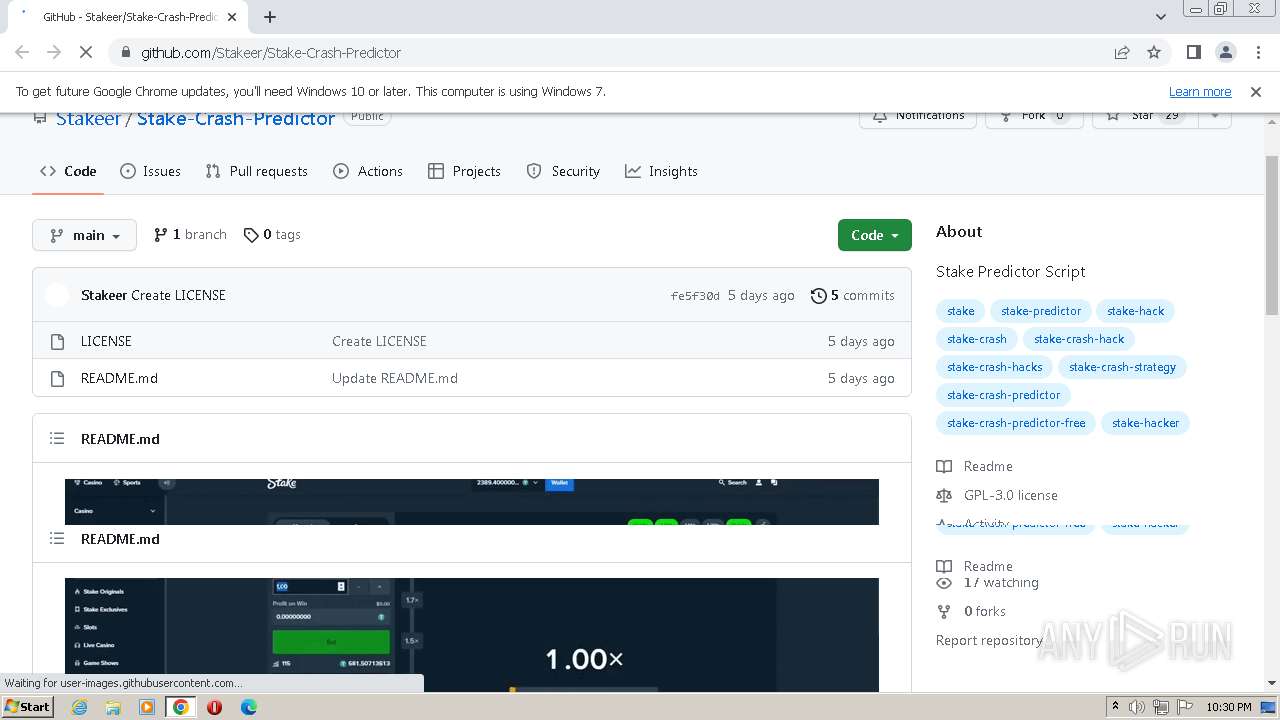
Task: Select the stake-crash-hacks topic tag
Action: tap(995, 367)
